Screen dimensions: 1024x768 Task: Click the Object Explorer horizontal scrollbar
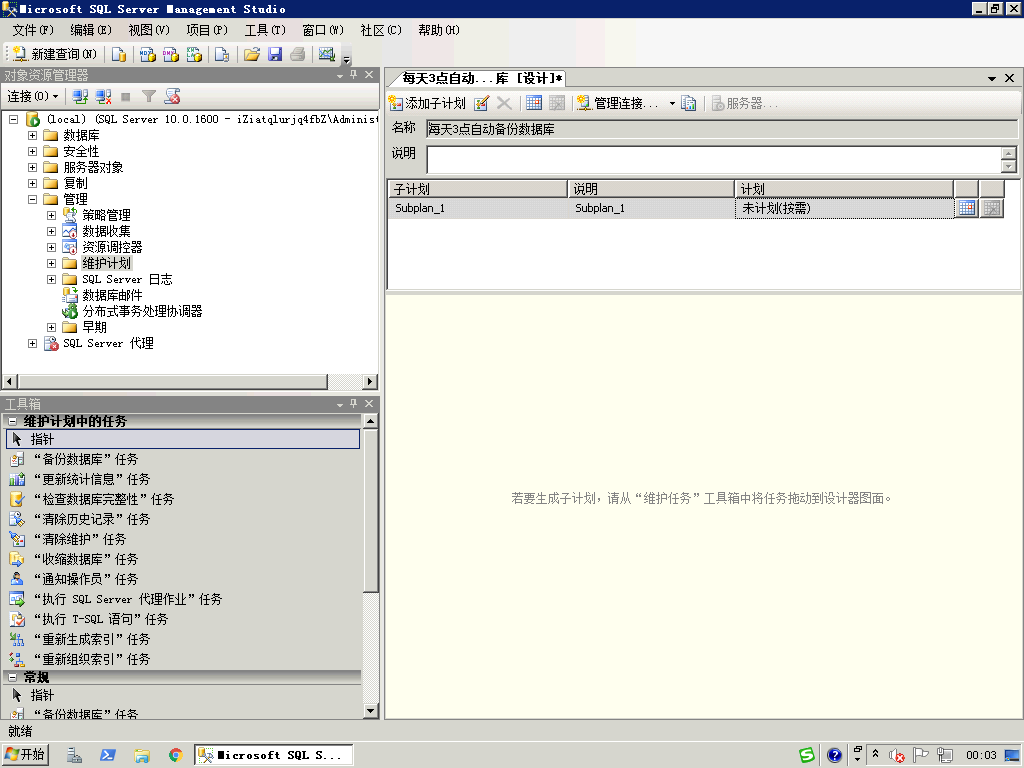191,381
